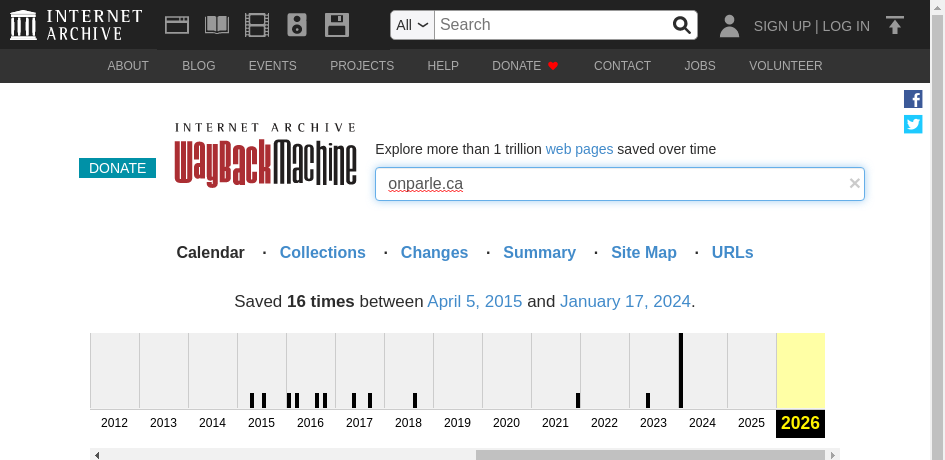Click the Upload arrow icon
Image resolution: width=945 pixels, height=460 pixels.
coord(895,25)
